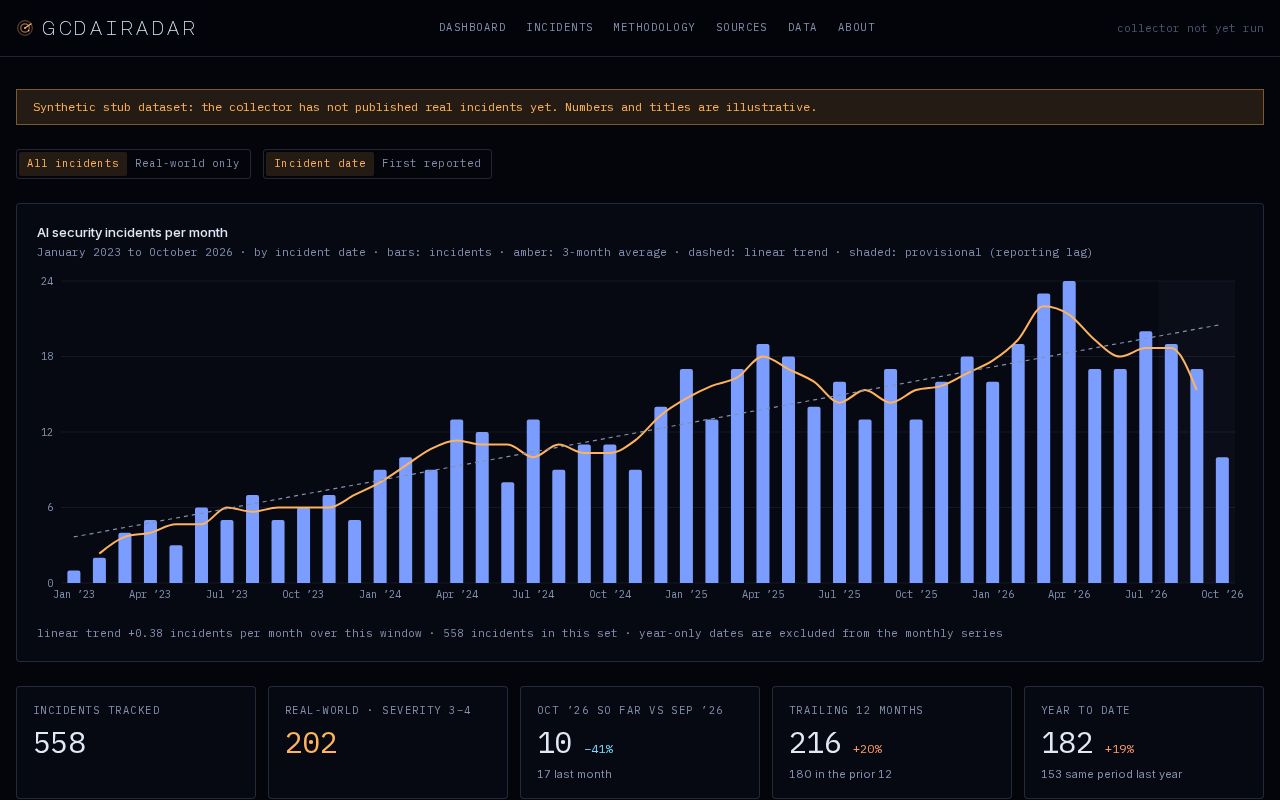Select the 'All incidents' filter toggle

[x=73, y=164]
